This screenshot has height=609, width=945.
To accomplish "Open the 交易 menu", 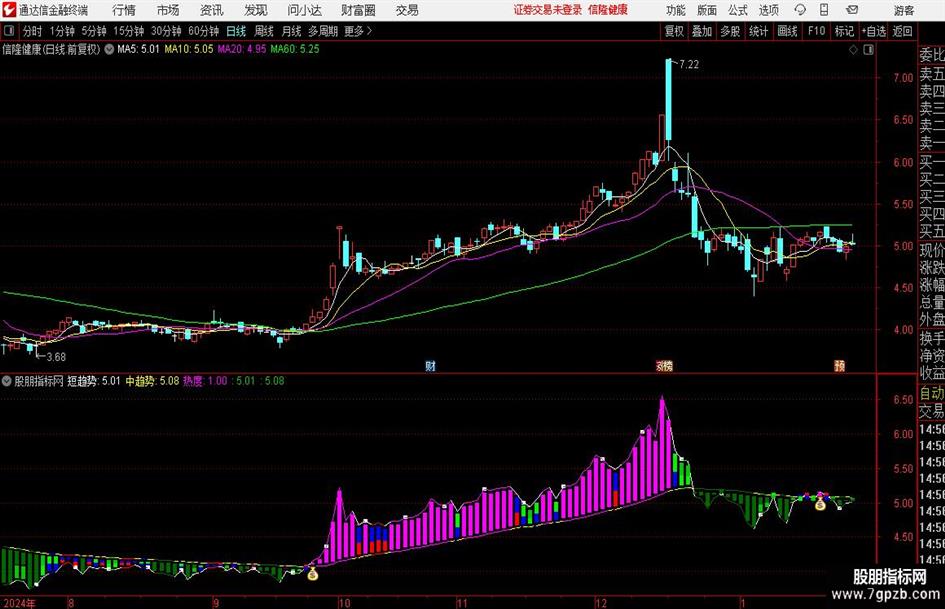I will pos(407,10).
